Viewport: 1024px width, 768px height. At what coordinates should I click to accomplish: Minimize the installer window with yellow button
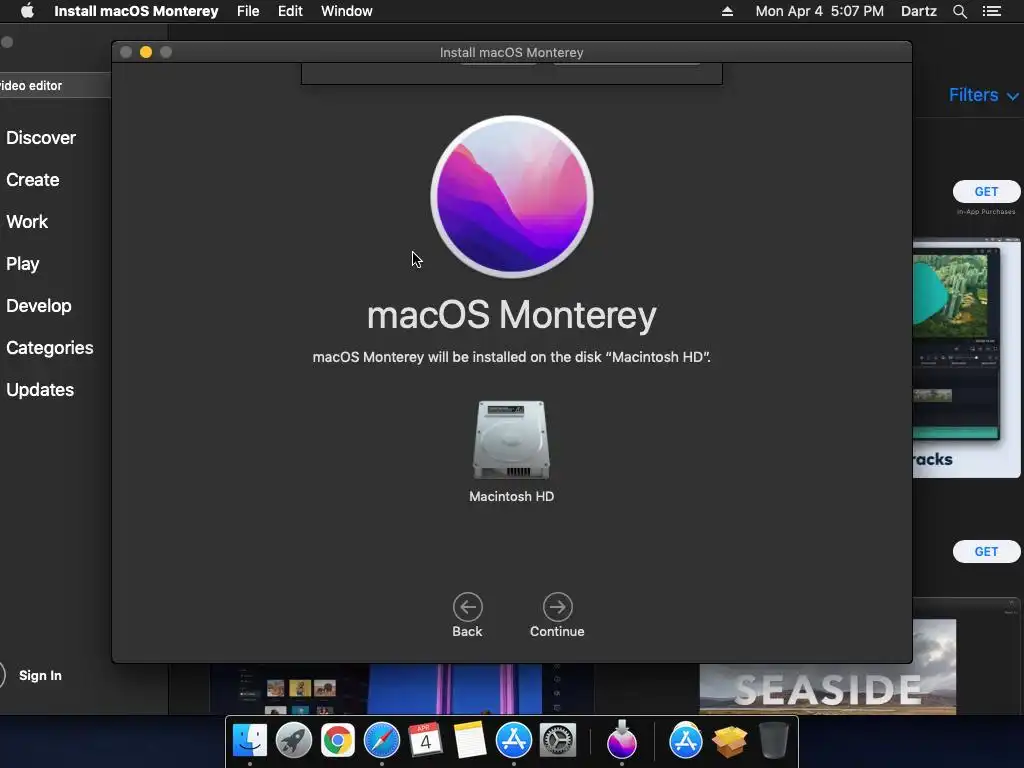tap(146, 52)
